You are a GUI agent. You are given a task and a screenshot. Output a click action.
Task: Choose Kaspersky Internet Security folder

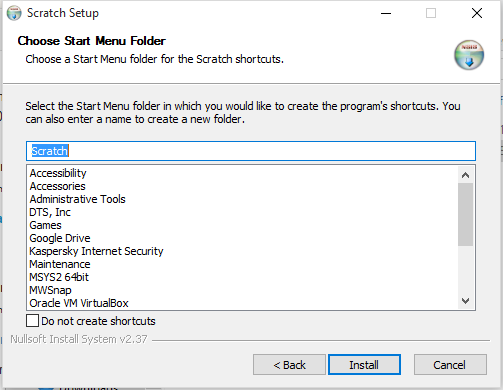tap(96, 251)
